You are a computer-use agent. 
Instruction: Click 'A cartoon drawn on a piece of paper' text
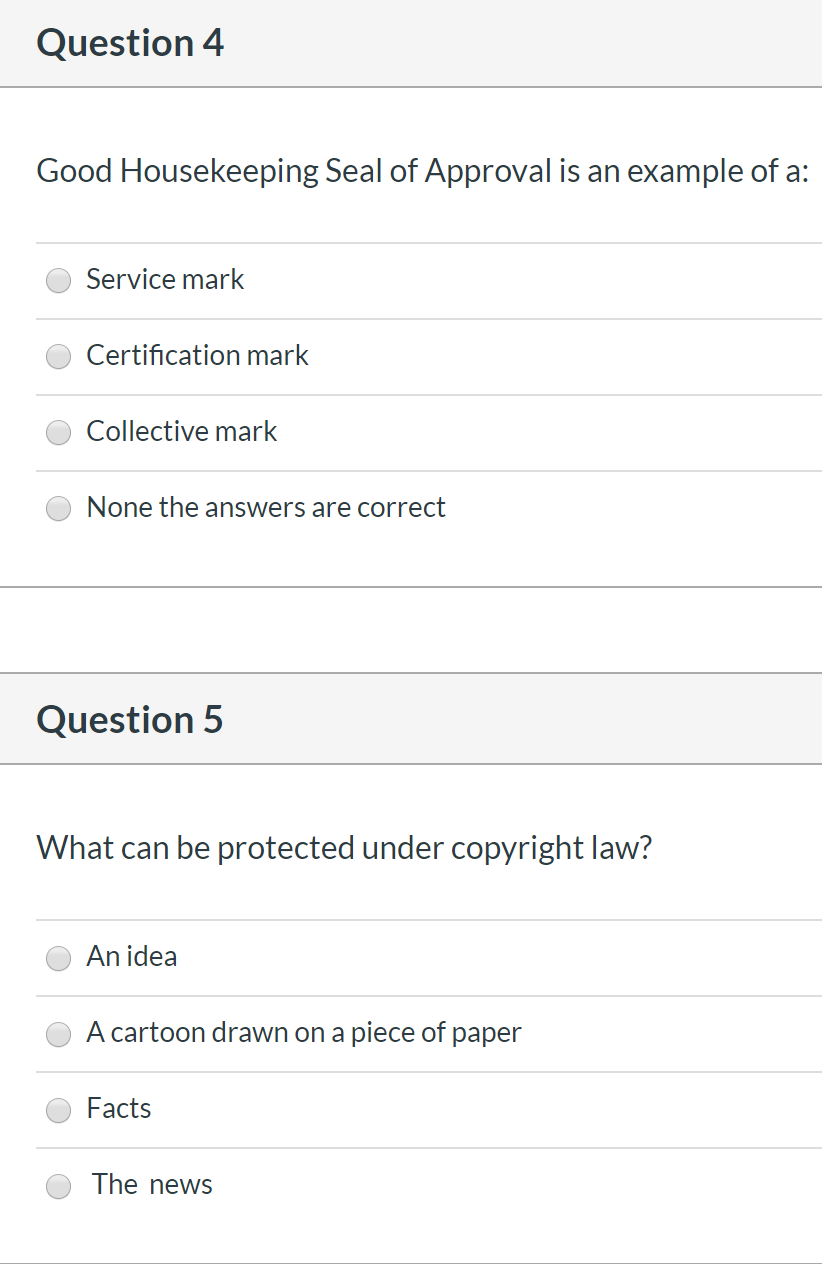(x=304, y=1032)
